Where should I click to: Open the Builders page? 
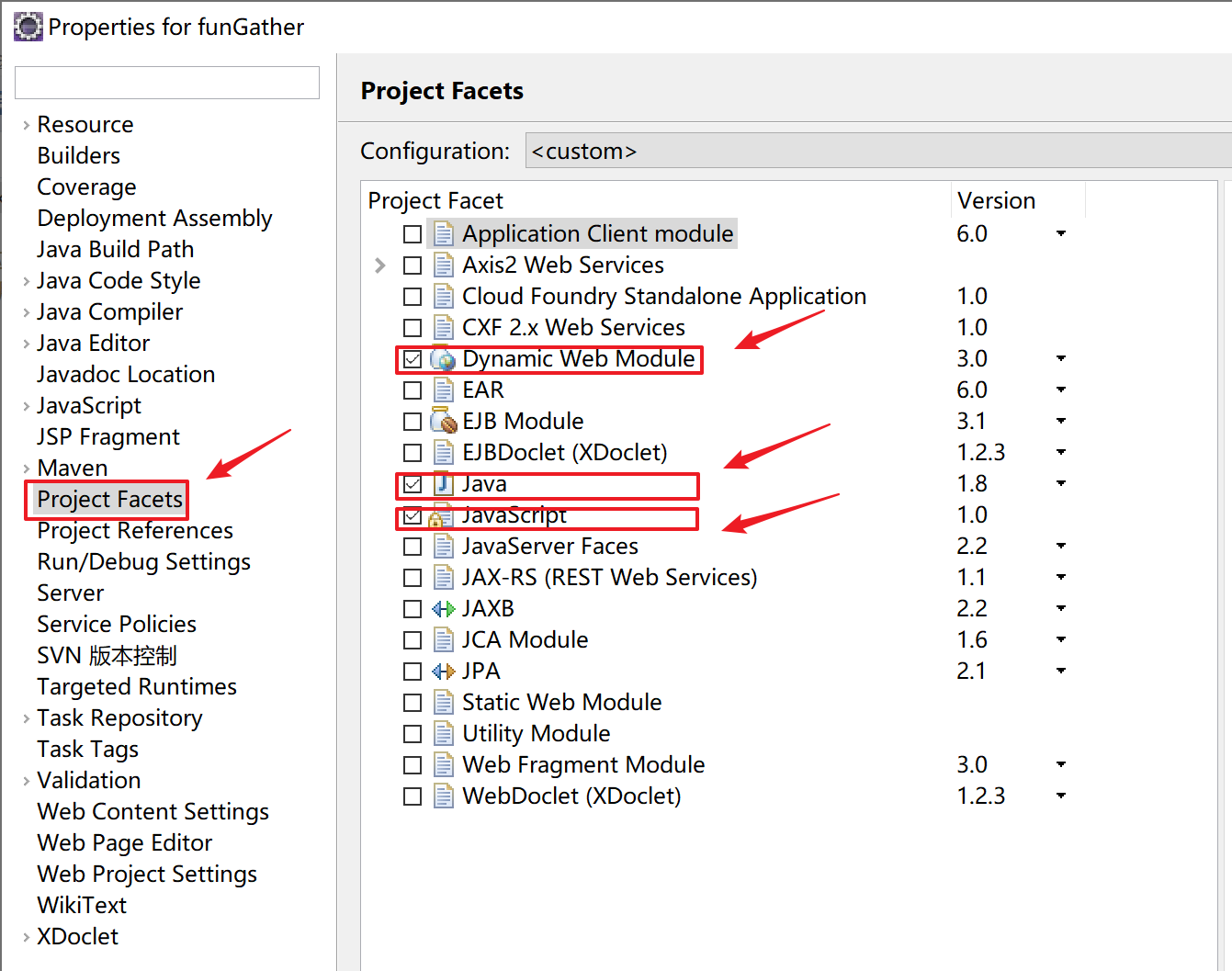(78, 156)
